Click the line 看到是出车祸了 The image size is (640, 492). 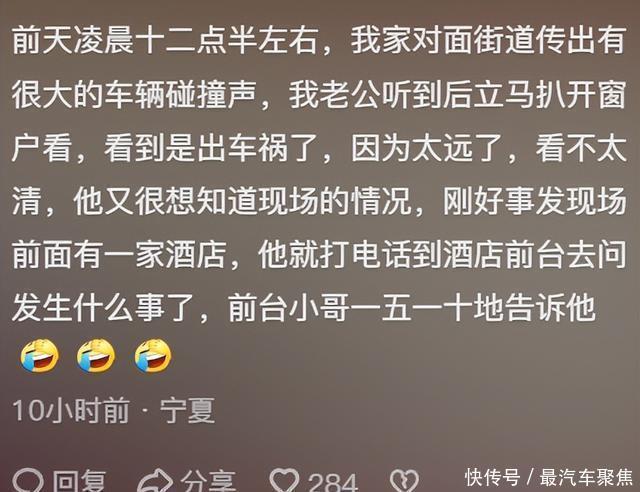[x=319, y=147]
